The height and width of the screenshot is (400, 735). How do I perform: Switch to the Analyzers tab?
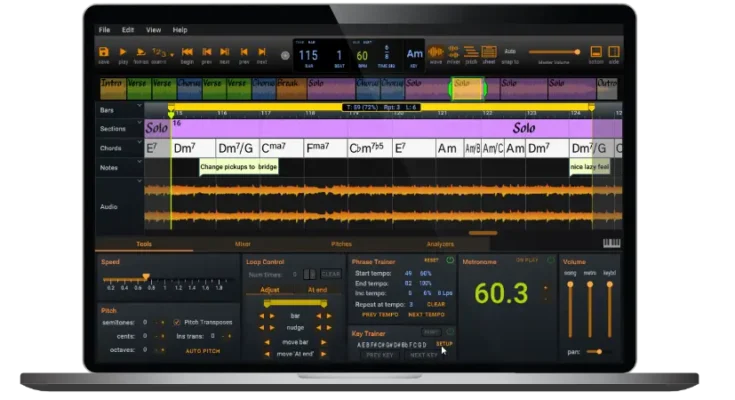click(x=440, y=243)
